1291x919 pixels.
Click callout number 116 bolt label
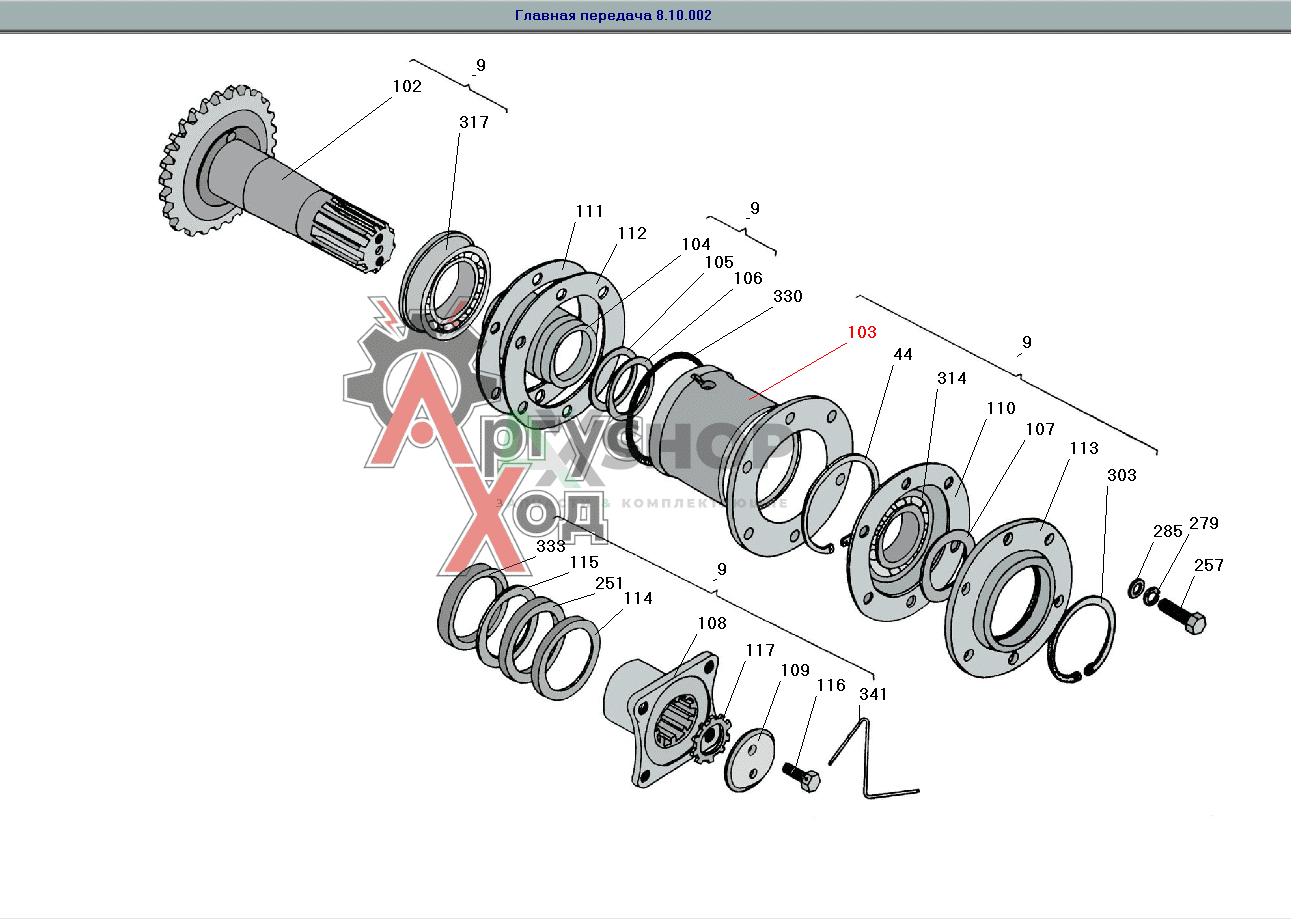click(830, 686)
